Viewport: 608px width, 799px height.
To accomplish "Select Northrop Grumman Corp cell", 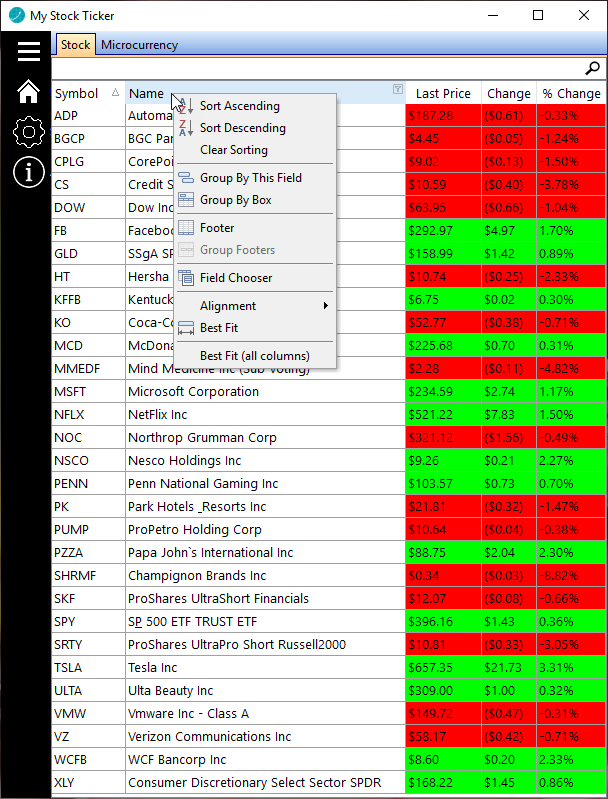I will click(x=266, y=437).
